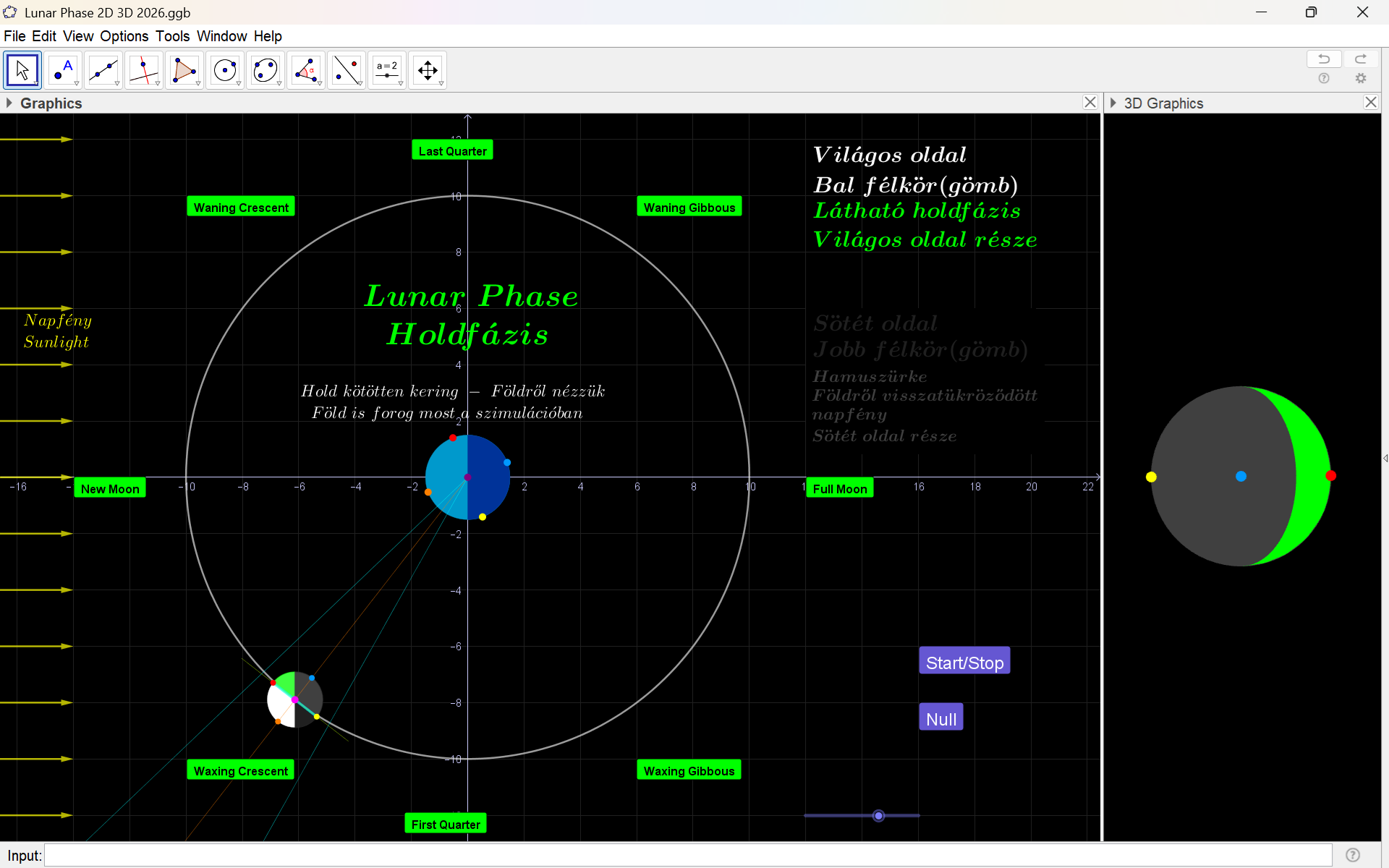Select the Move Graphics View tool
Screen dimensions: 1389x868
(428, 71)
